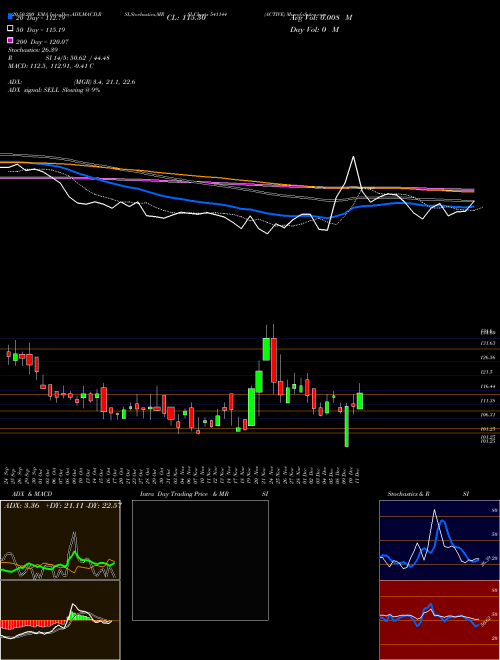Click the 131.63 price axis label
The width and height of the screenshot is (500, 660).
(x=488, y=343)
